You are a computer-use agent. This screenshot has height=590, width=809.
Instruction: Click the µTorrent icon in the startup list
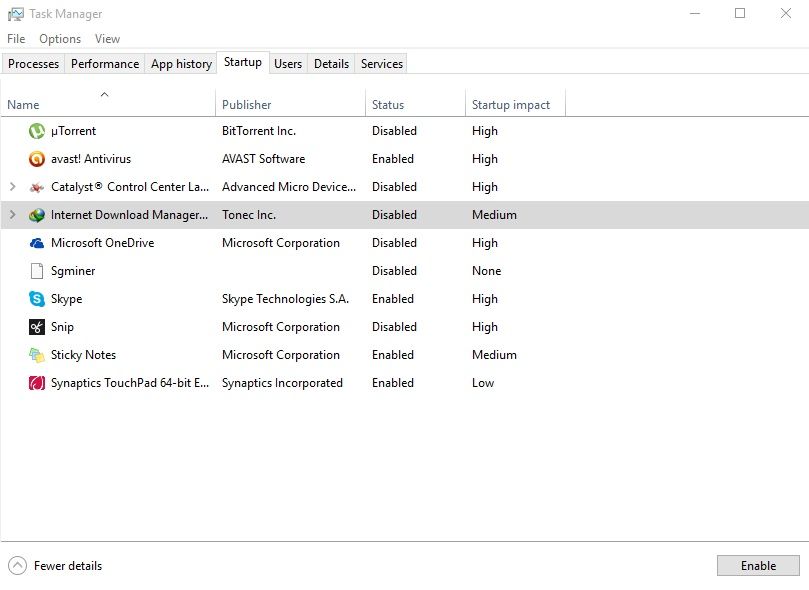point(37,131)
